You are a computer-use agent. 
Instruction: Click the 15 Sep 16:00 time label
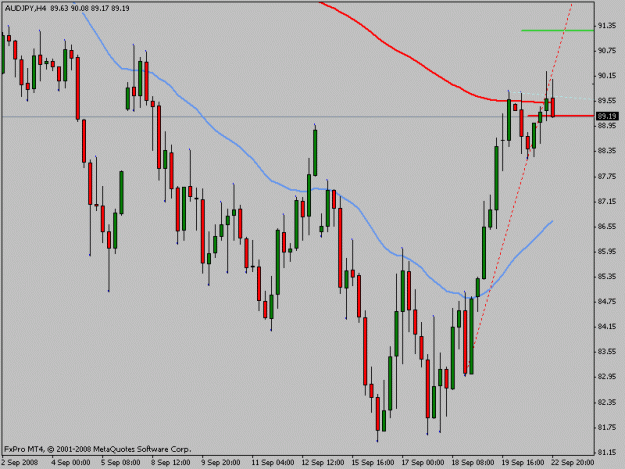point(373,463)
